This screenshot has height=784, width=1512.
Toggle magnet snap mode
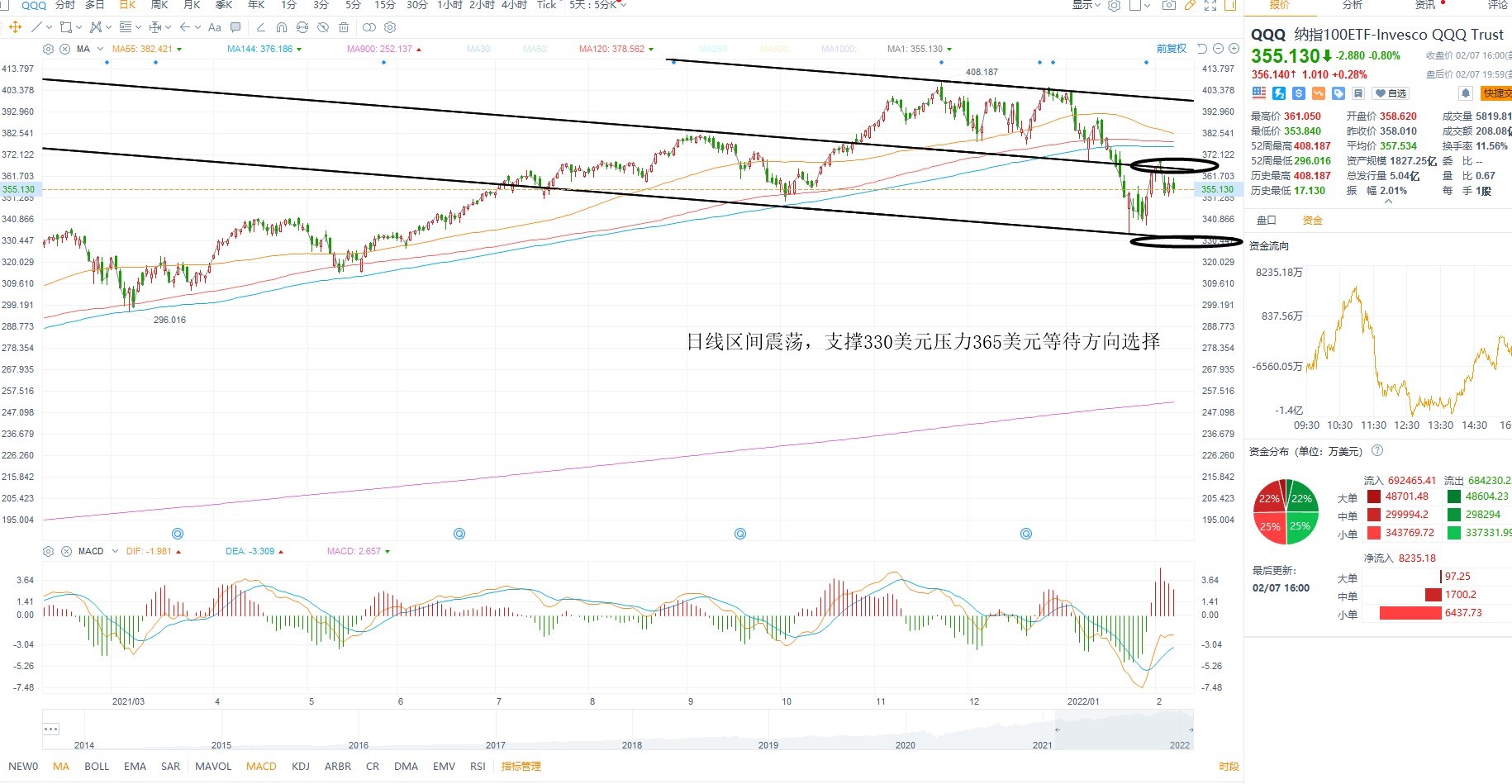tap(282, 27)
